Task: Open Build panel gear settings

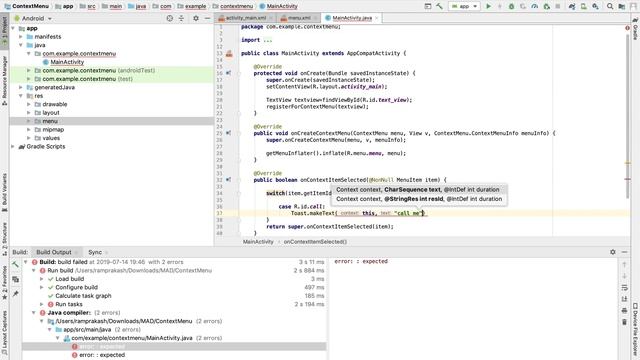Action: pyautogui.click(x=613, y=252)
